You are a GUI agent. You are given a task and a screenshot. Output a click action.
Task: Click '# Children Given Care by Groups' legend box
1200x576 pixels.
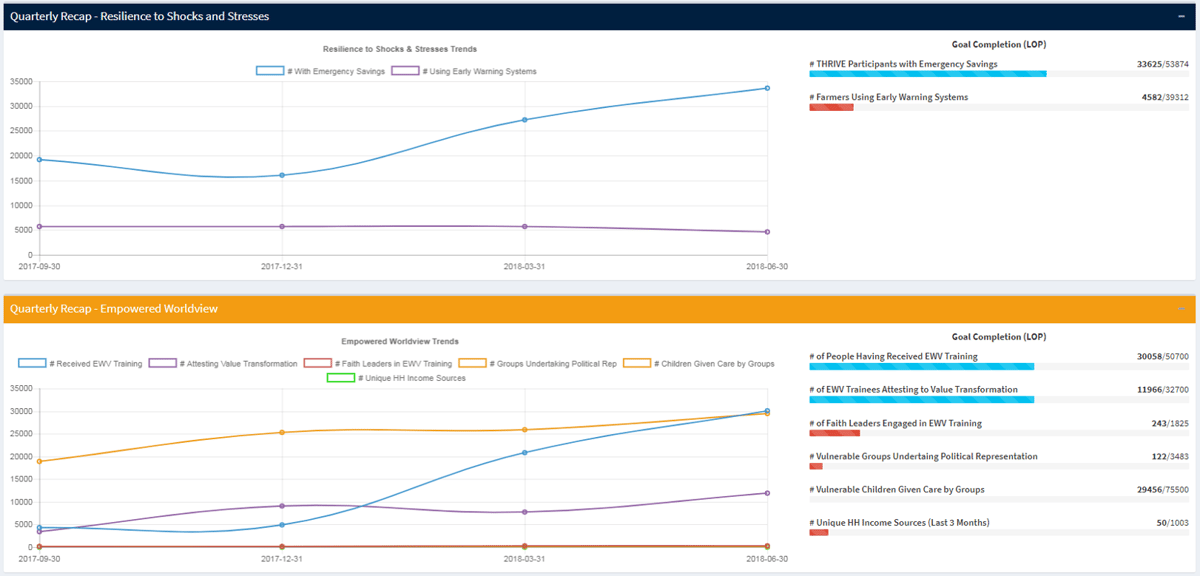pos(637,363)
